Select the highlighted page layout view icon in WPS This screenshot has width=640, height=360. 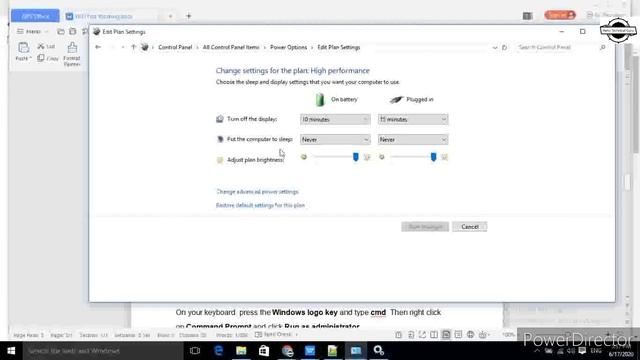point(446,335)
